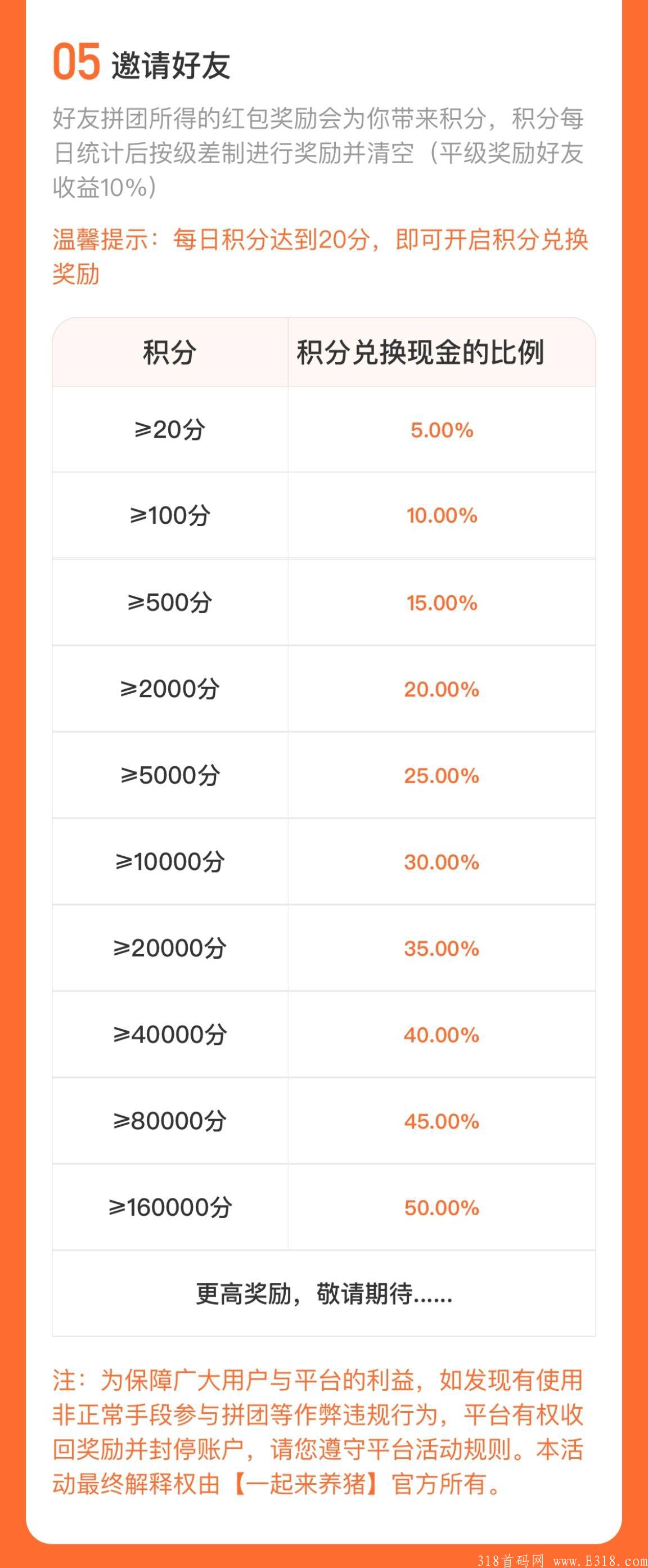The width and height of the screenshot is (648, 1568).
Task: Select the ≥100分 points cell
Action: (x=170, y=515)
